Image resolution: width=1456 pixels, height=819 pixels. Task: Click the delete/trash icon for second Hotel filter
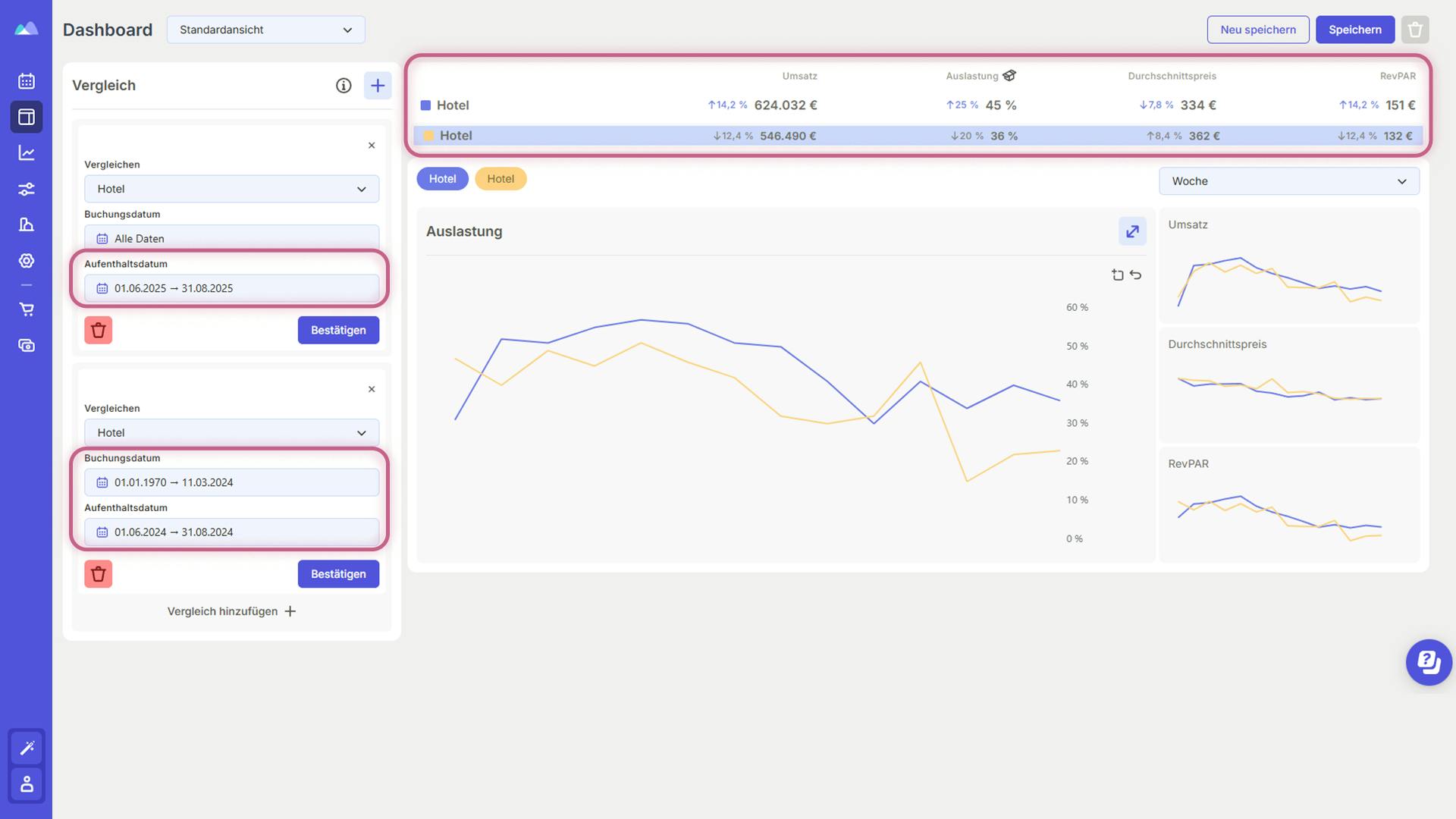97,573
